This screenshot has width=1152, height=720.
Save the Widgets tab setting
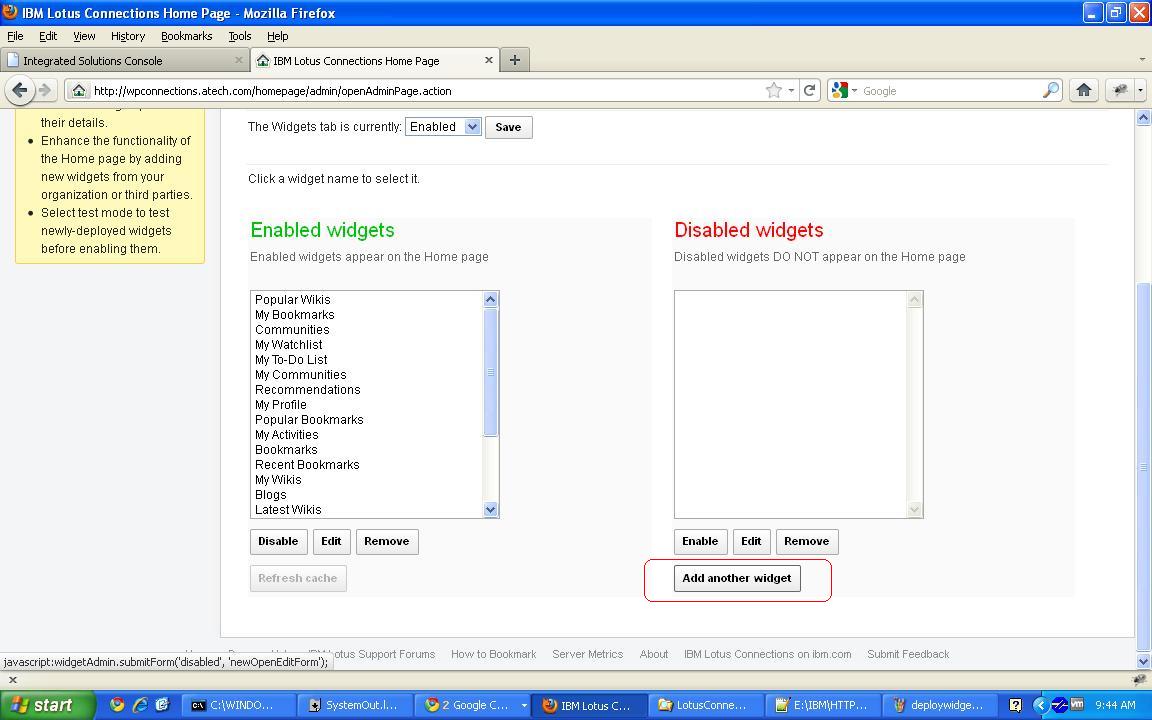coord(508,127)
